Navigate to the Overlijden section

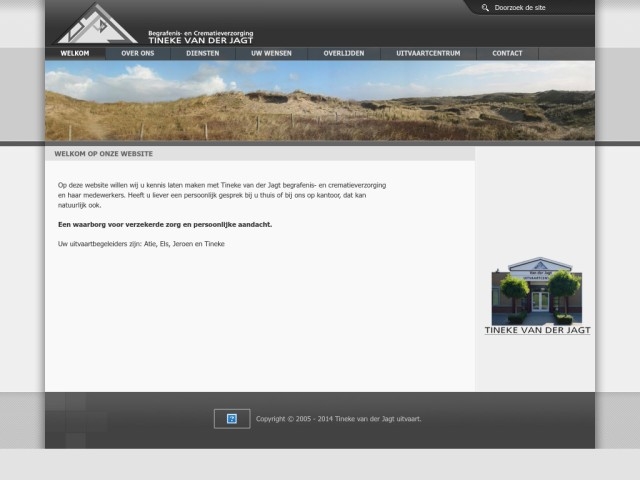pyautogui.click(x=343, y=53)
